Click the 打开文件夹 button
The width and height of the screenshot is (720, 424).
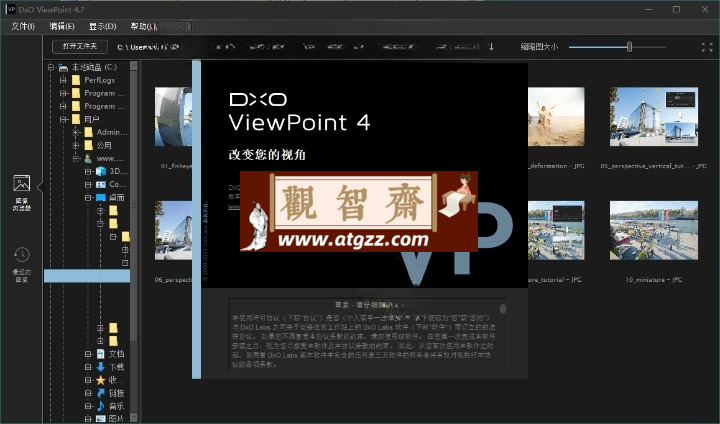[x=80, y=46]
